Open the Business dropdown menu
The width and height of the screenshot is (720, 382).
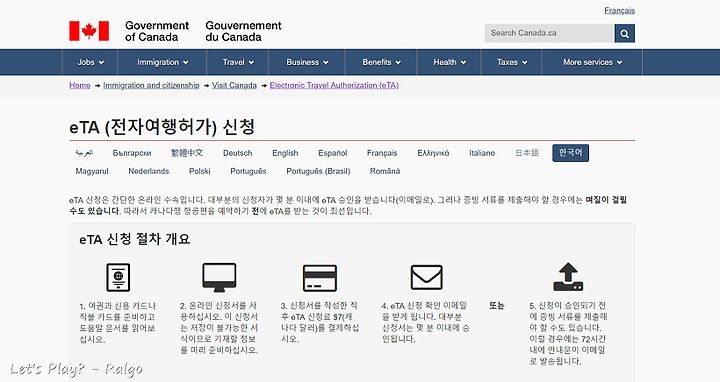(x=307, y=62)
